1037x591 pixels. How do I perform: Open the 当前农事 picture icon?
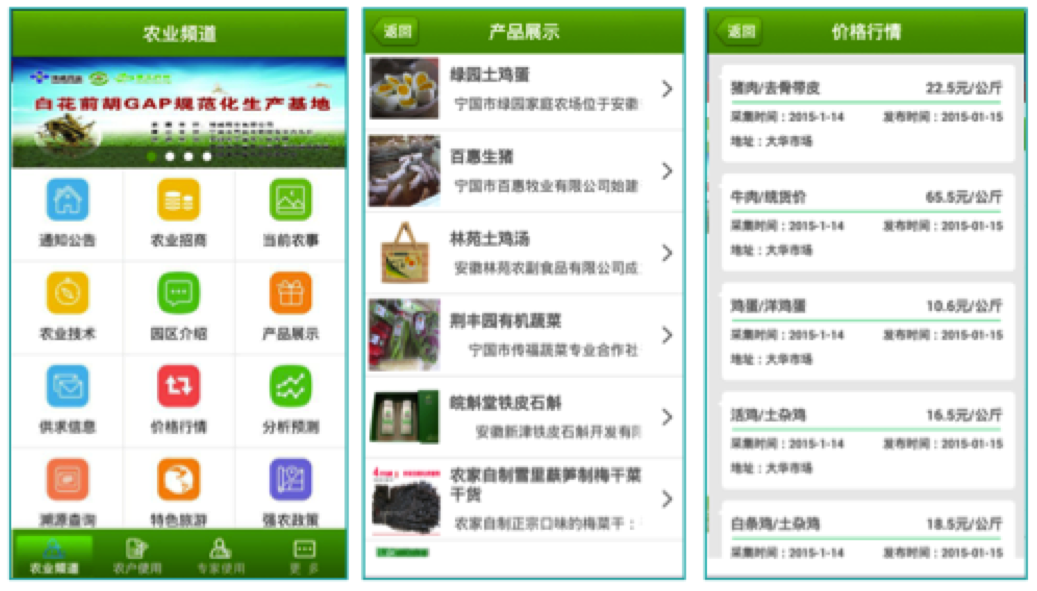[x=291, y=201]
